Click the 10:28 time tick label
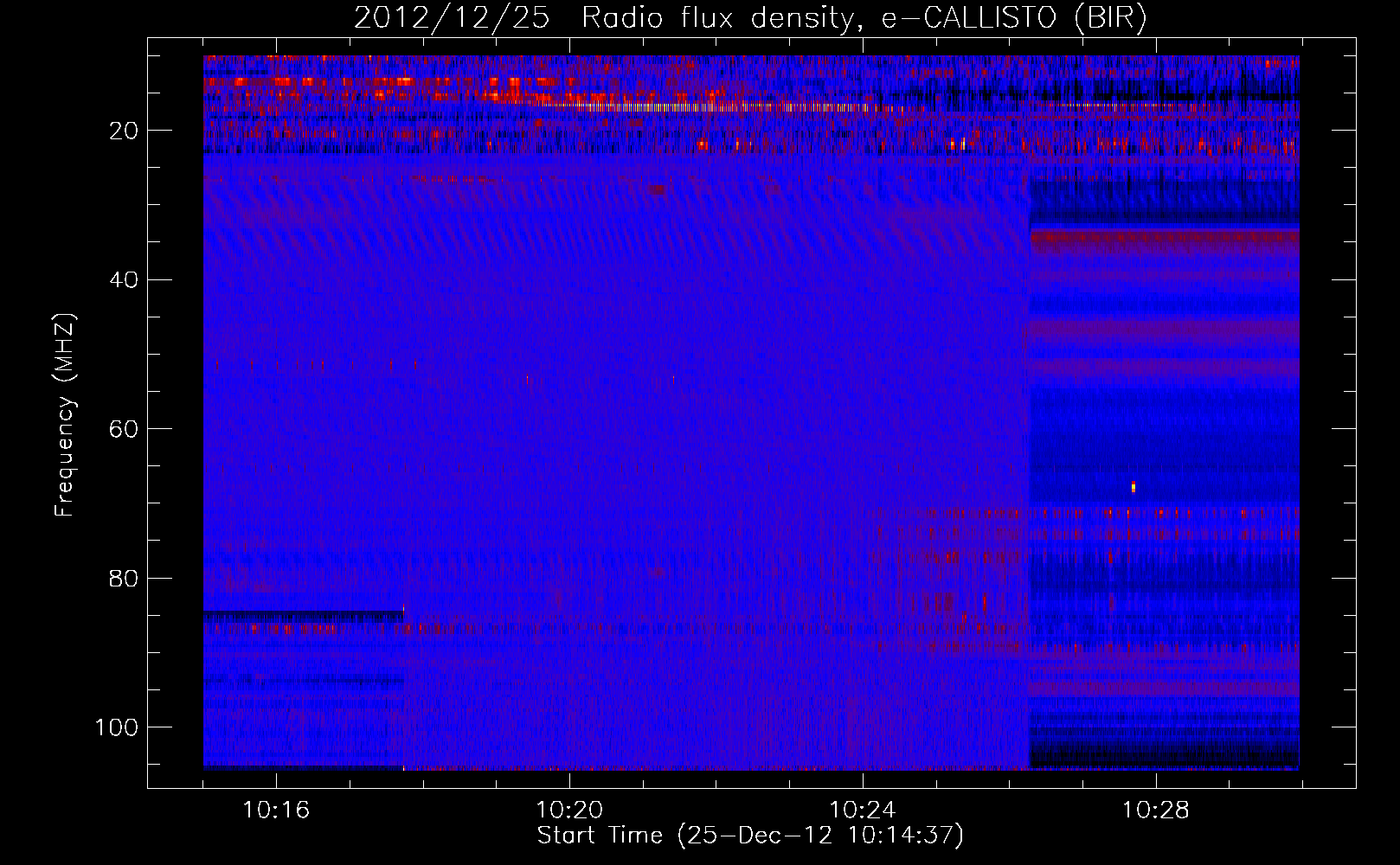This screenshot has width=1400, height=865. pos(1156,811)
